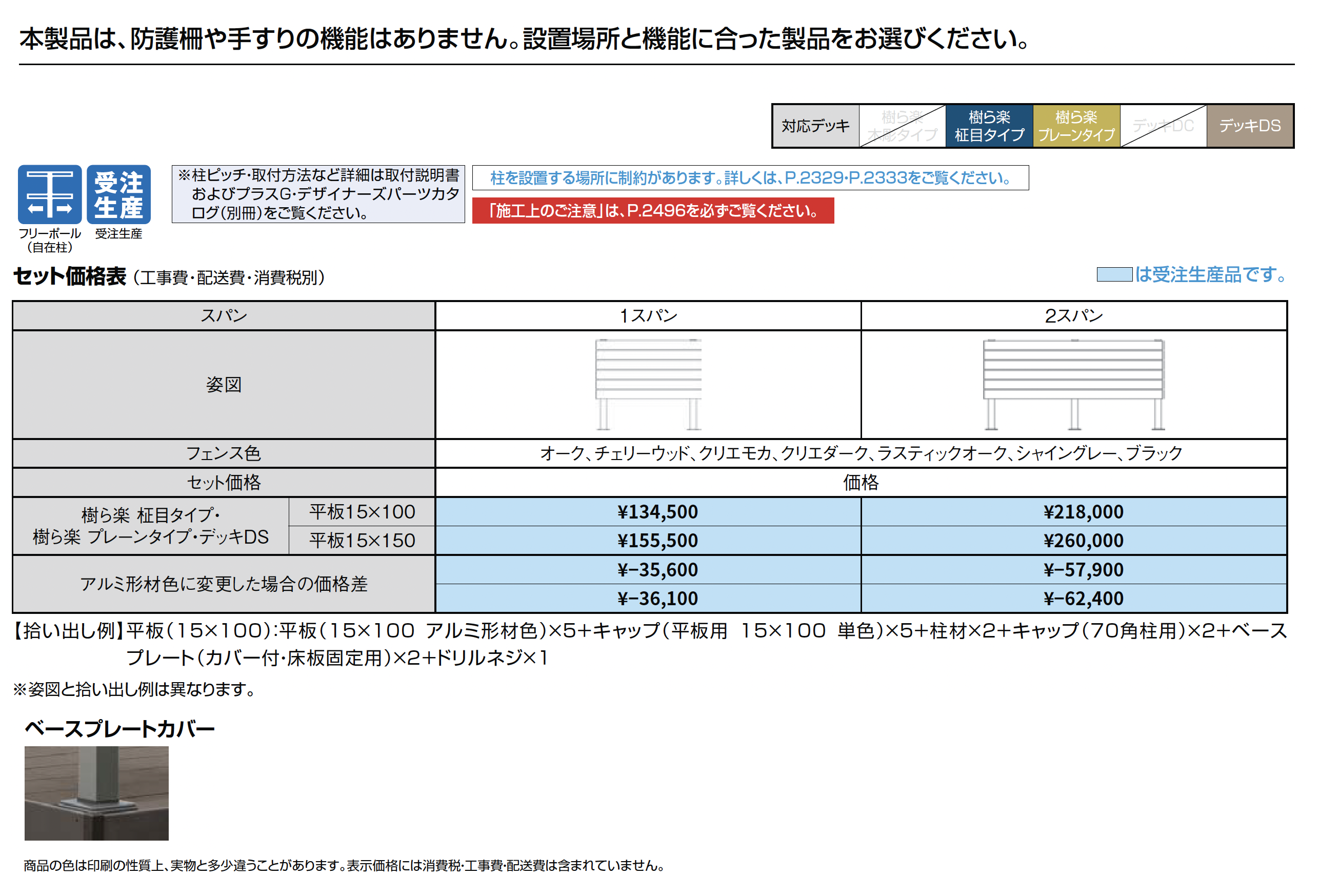Viewport: 1319px width, 896px height.
Task: Click the 対応デッキ label box
Action: click(x=815, y=126)
